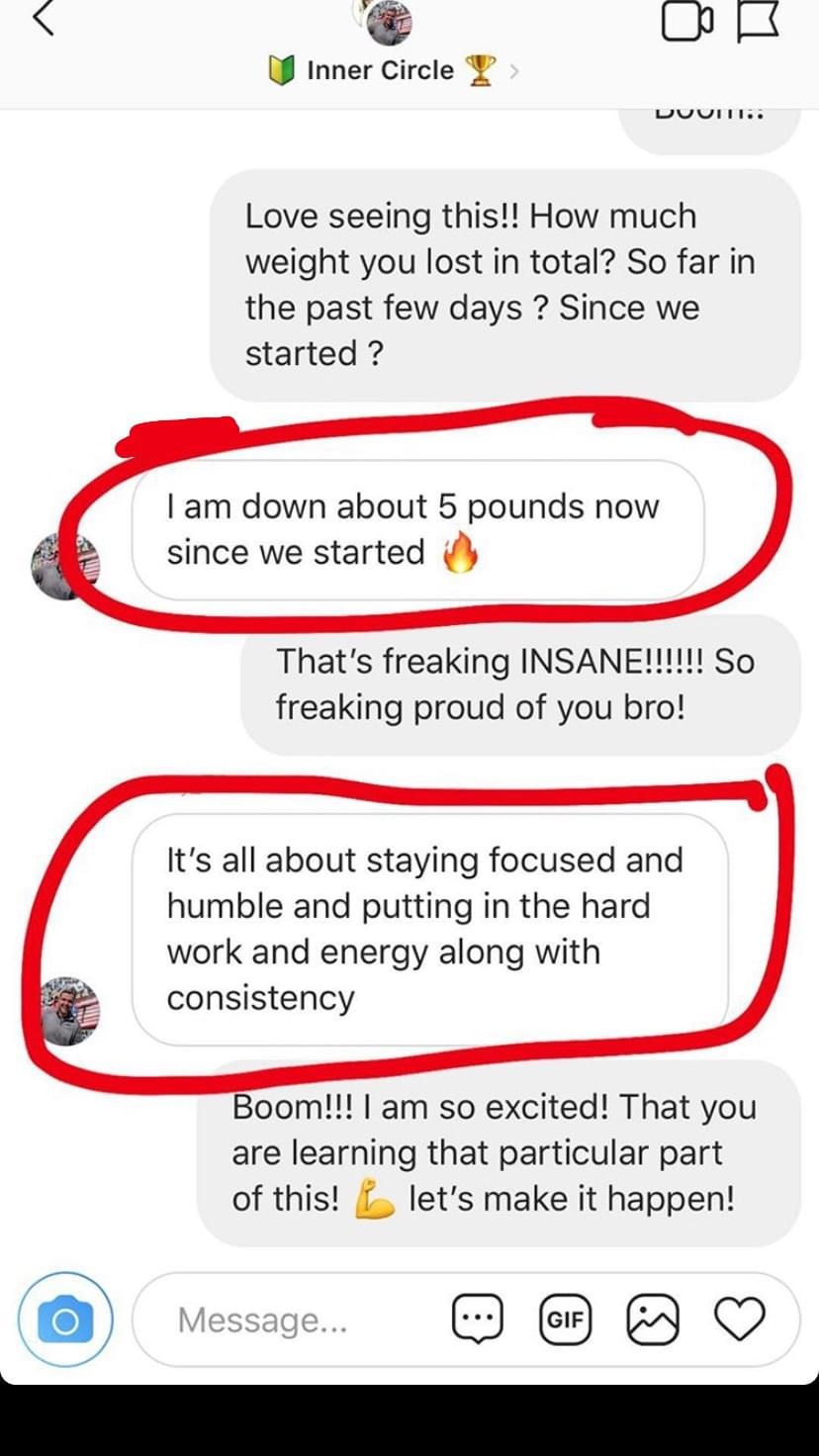The image size is (819, 1456).
Task: Tap the flag icon in header
Action: [x=759, y=21]
